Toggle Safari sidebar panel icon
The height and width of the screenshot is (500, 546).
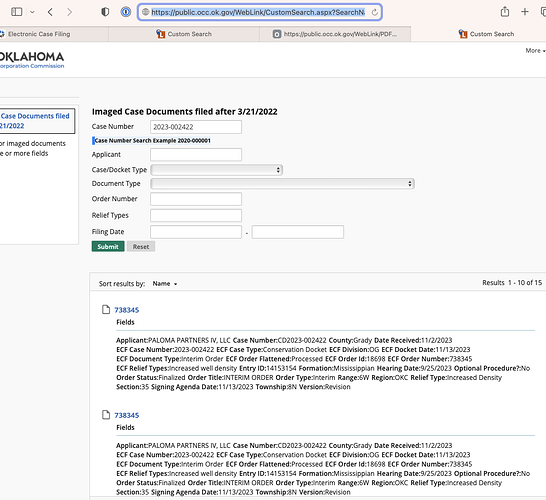(x=16, y=12)
